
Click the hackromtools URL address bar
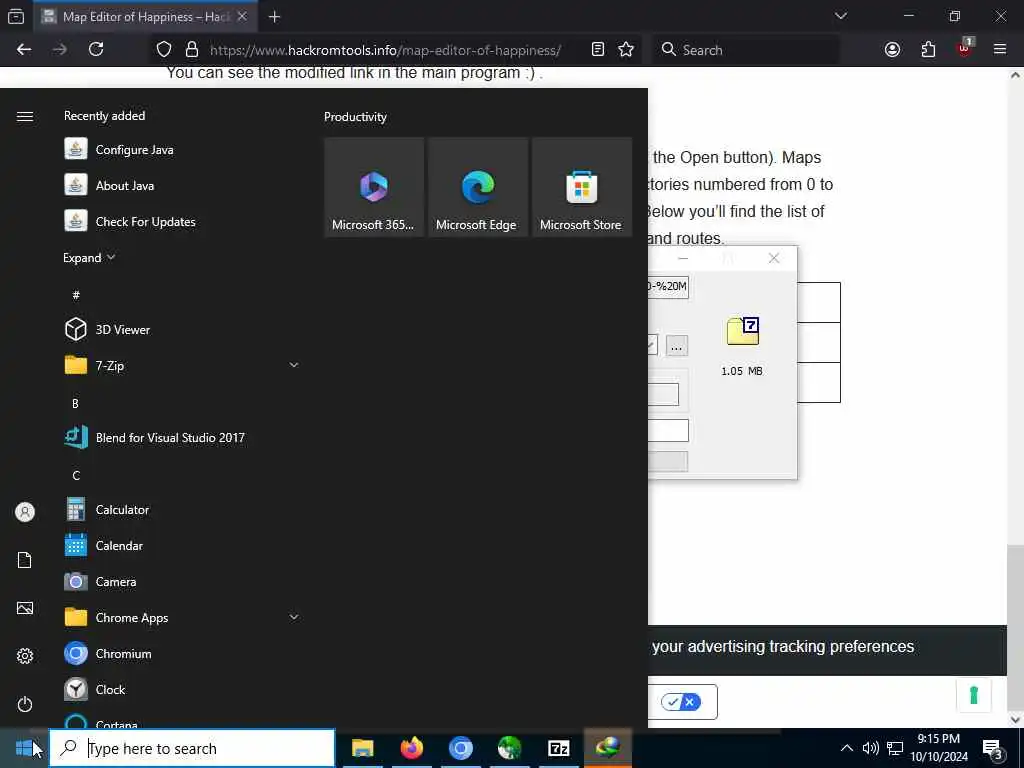(385, 50)
